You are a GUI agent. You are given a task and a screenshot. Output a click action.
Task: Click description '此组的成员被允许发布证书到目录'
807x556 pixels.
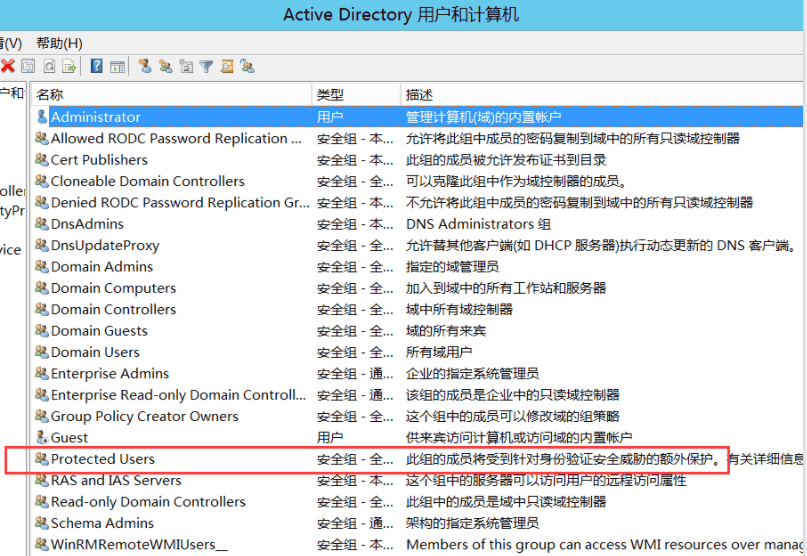(x=506, y=160)
